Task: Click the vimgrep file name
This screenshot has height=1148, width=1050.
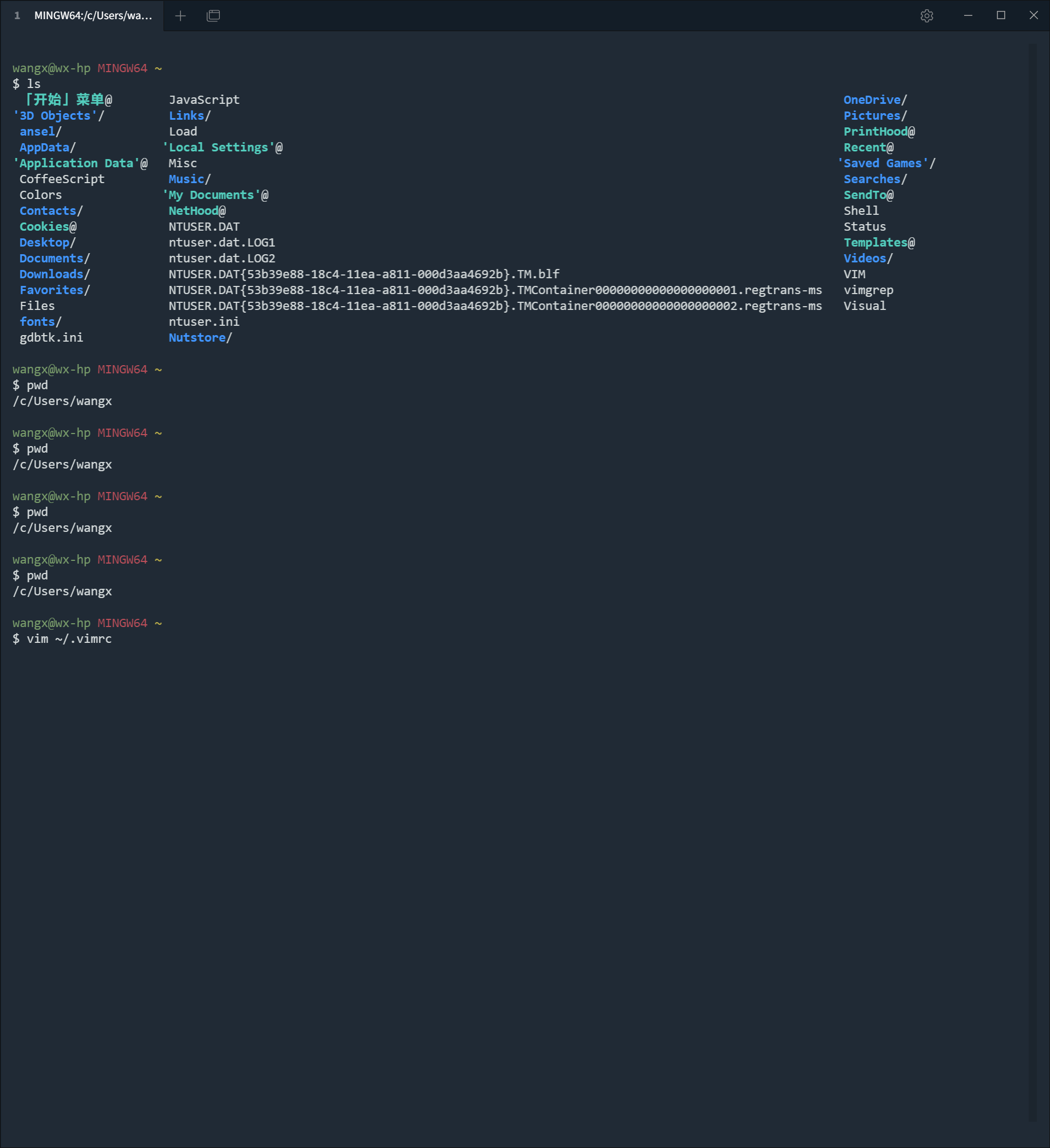Action: (x=868, y=290)
